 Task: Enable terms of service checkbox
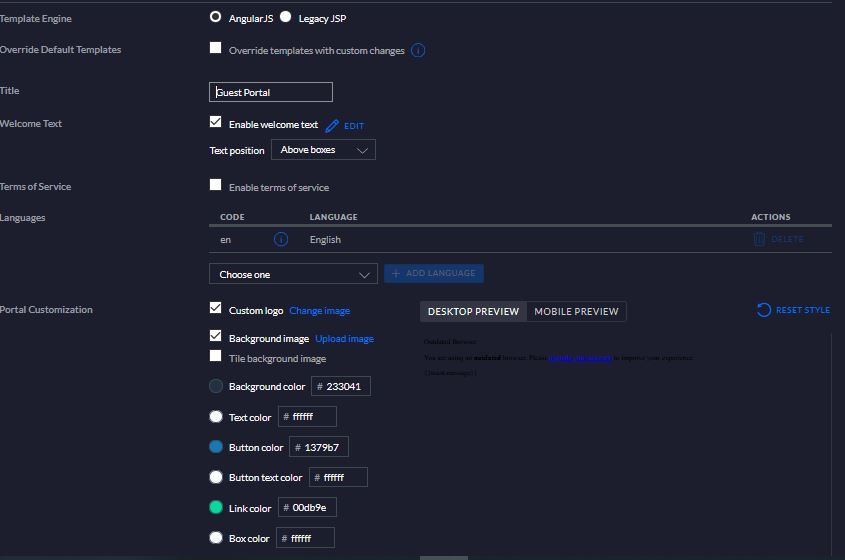click(x=215, y=185)
